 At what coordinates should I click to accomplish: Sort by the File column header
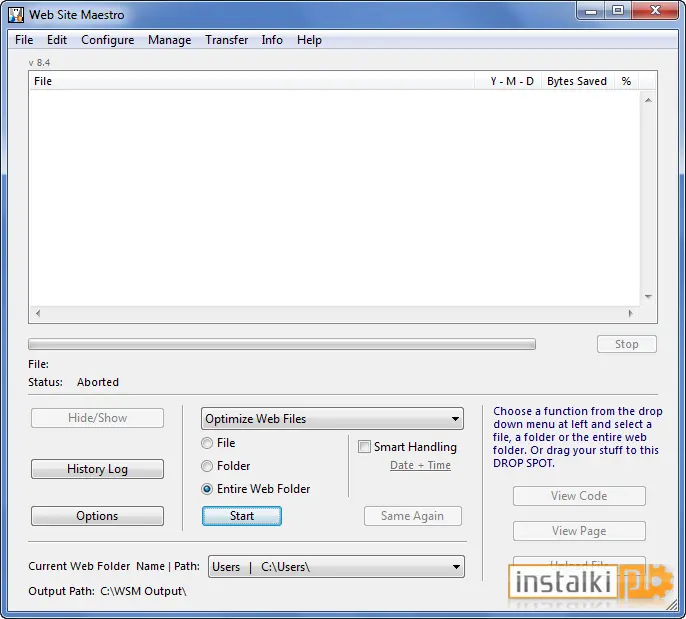tap(252, 81)
